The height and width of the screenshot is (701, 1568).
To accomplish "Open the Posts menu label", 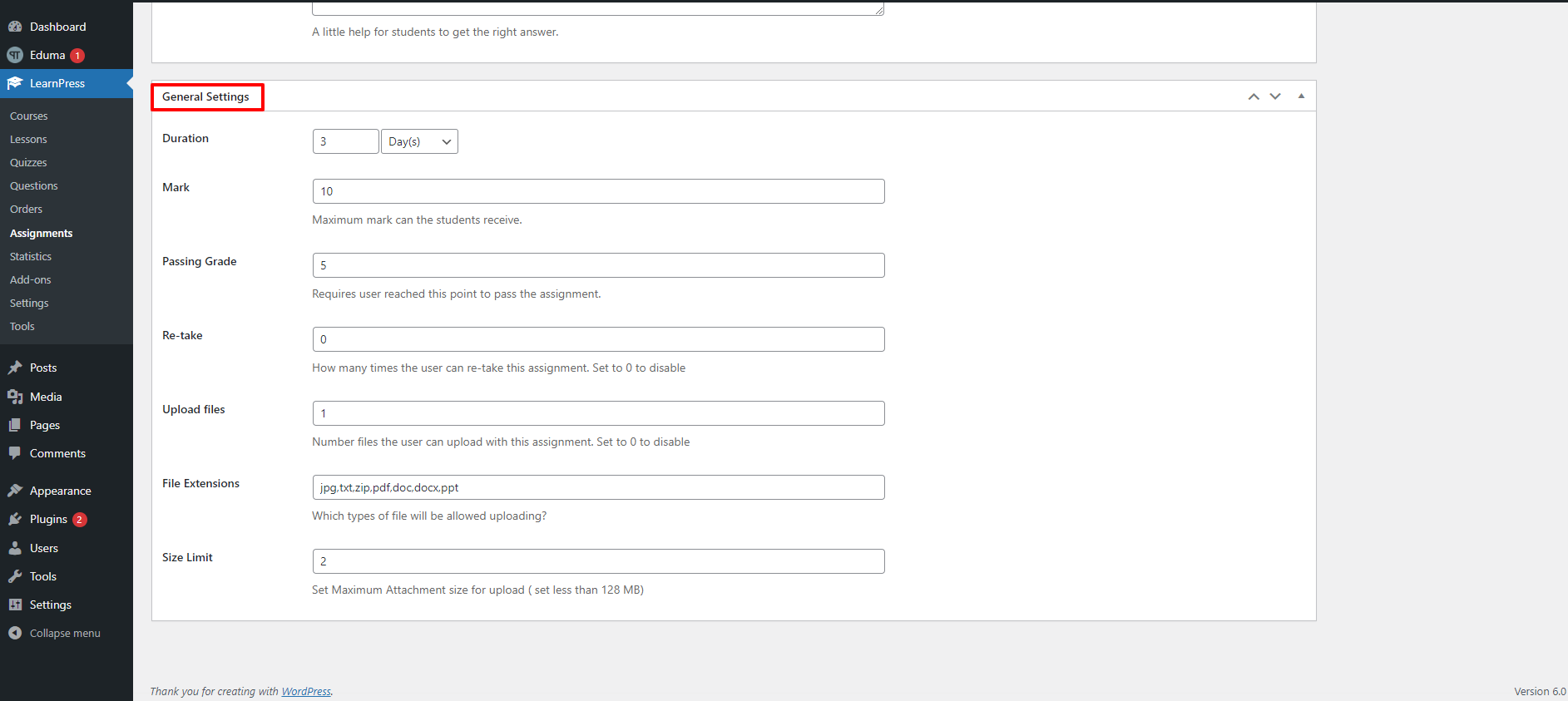I will [x=43, y=368].
